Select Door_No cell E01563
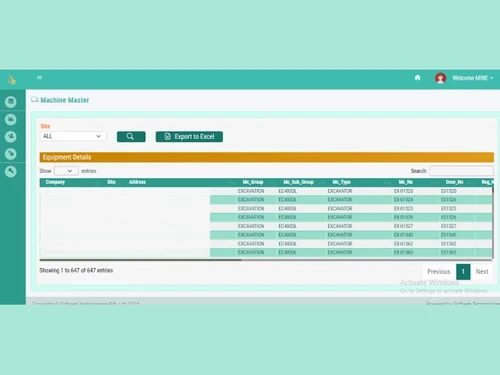The width and height of the screenshot is (500, 375). (449, 252)
